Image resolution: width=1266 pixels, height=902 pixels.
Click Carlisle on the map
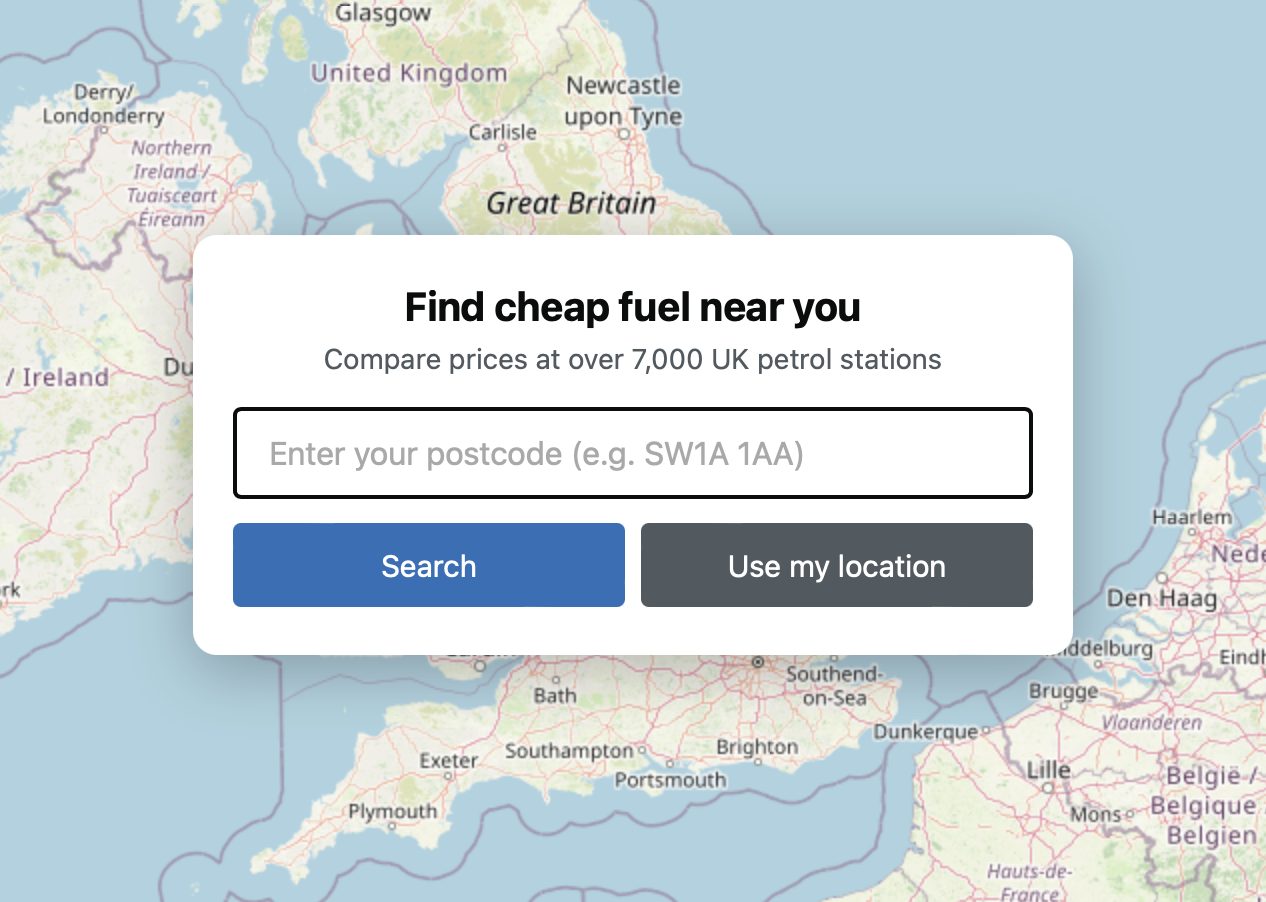tap(505, 131)
